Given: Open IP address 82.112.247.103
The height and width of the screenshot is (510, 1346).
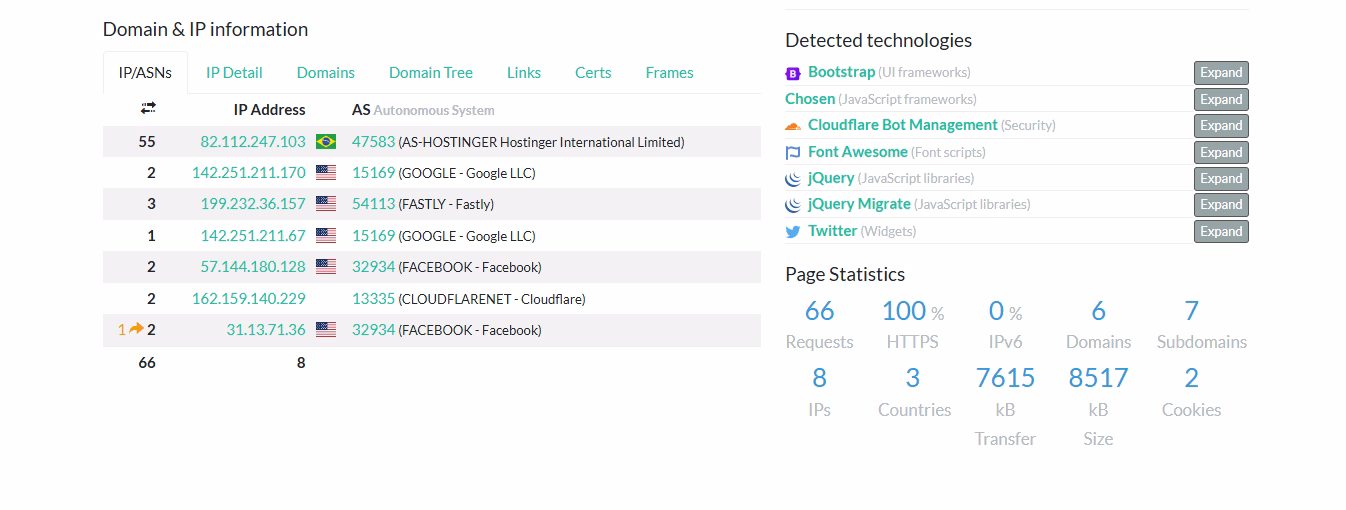Looking at the screenshot, I should pyautogui.click(x=253, y=142).
